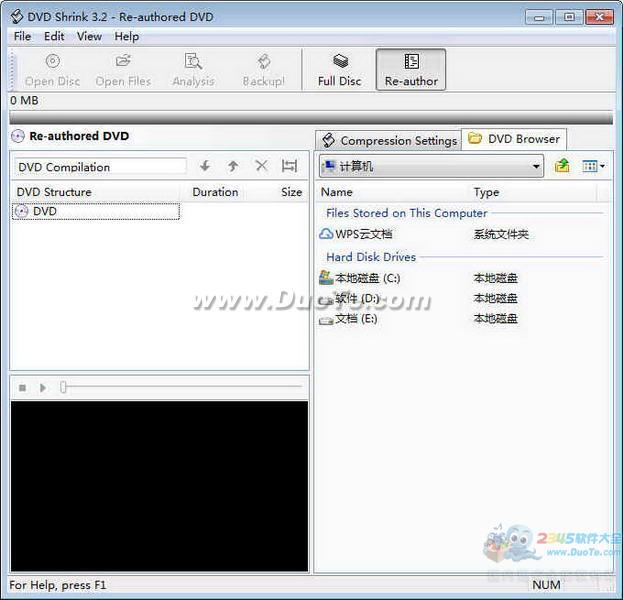Delete selected title with X icon
The width and height of the screenshot is (623, 600).
[x=261, y=166]
